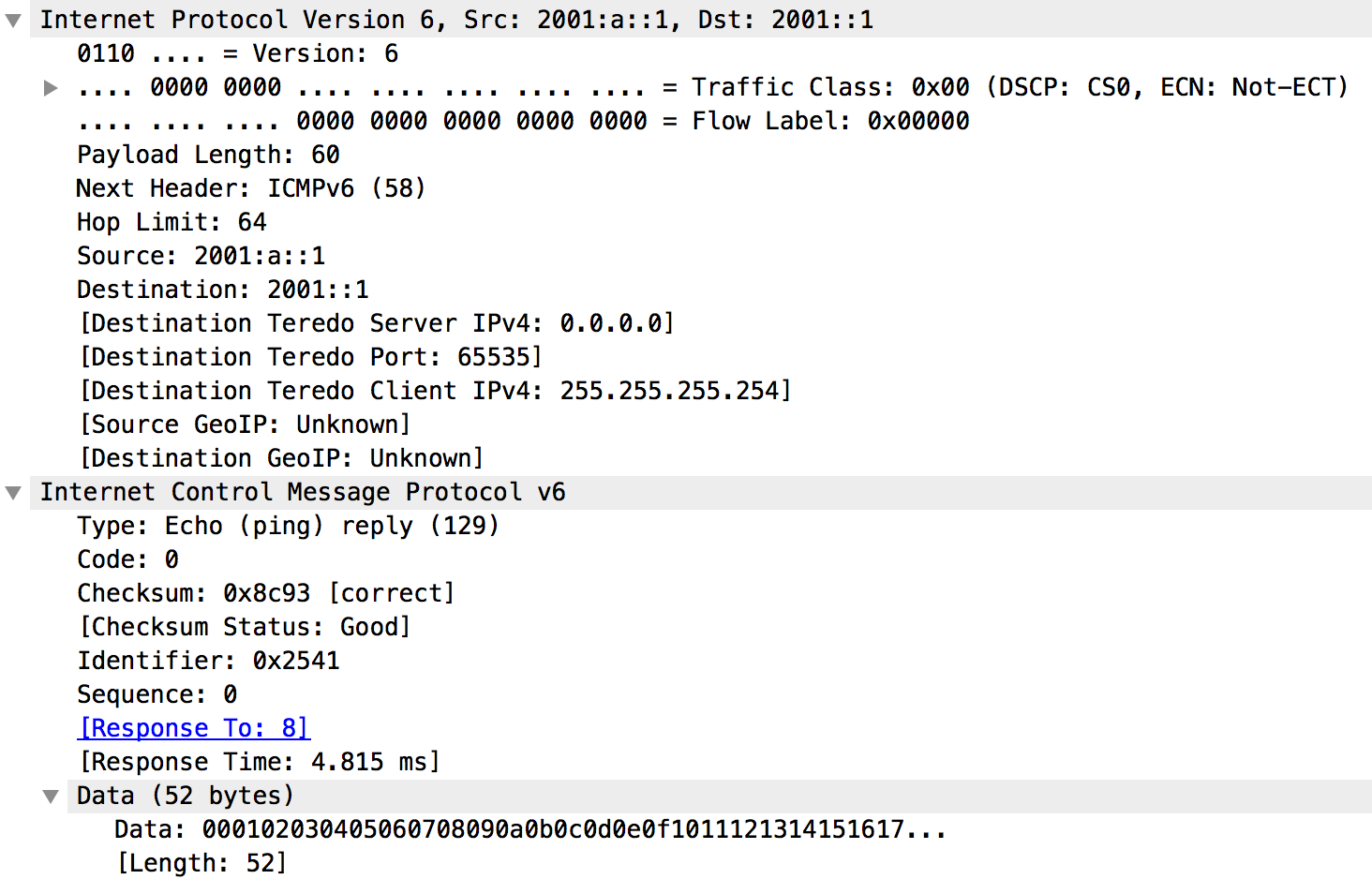This screenshot has width=1372, height=894.
Task: Select the Type: Echo (ping) reply row
Action: tap(287, 527)
